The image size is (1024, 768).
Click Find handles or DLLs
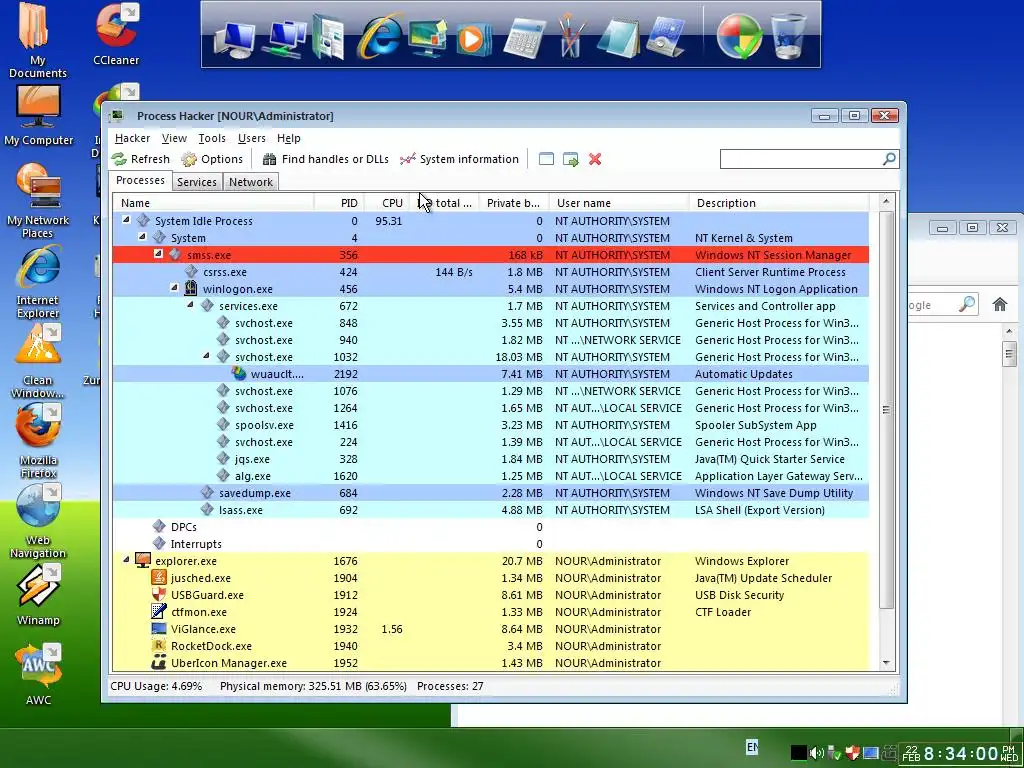325,159
